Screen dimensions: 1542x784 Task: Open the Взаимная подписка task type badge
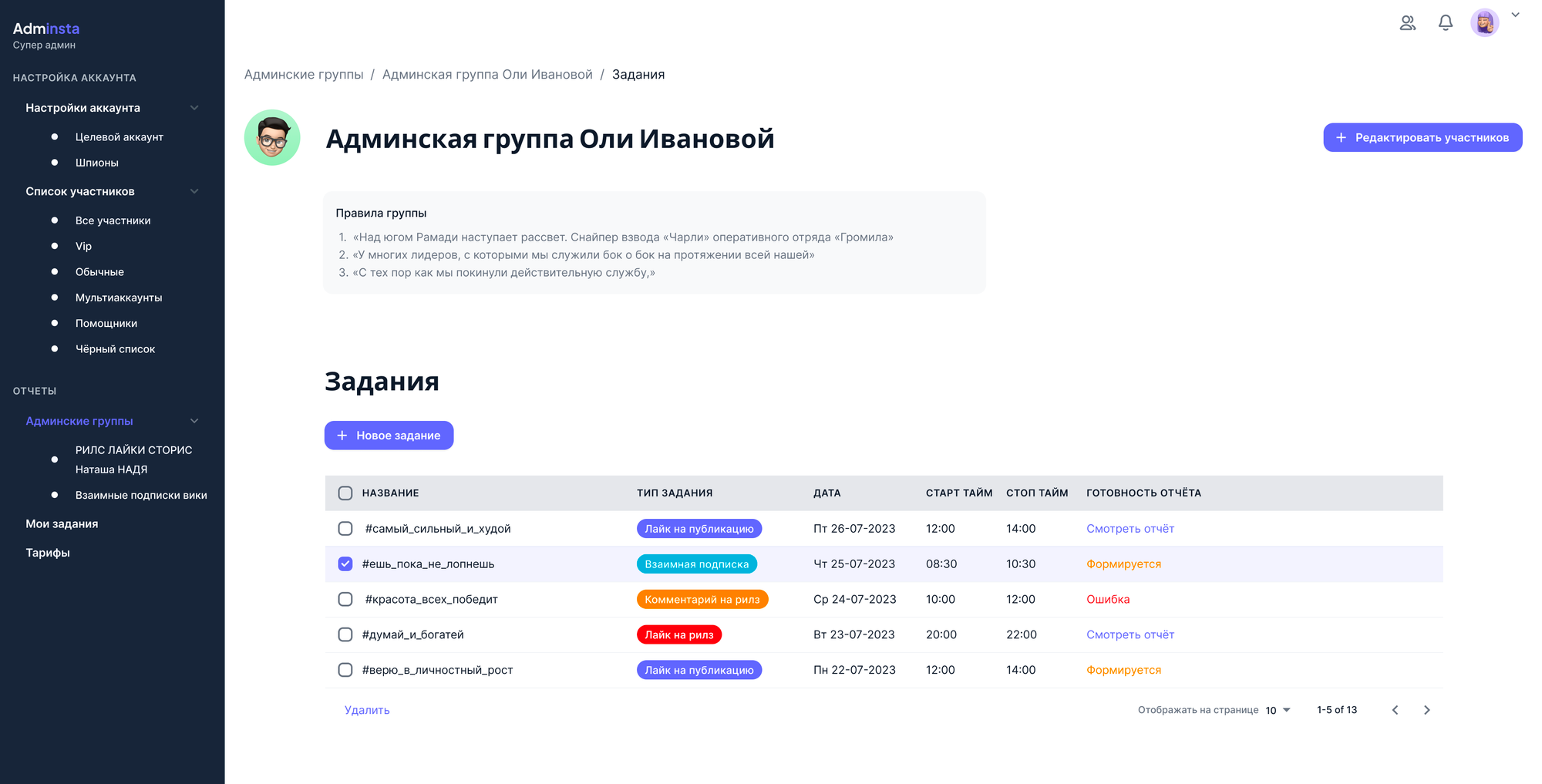point(696,564)
